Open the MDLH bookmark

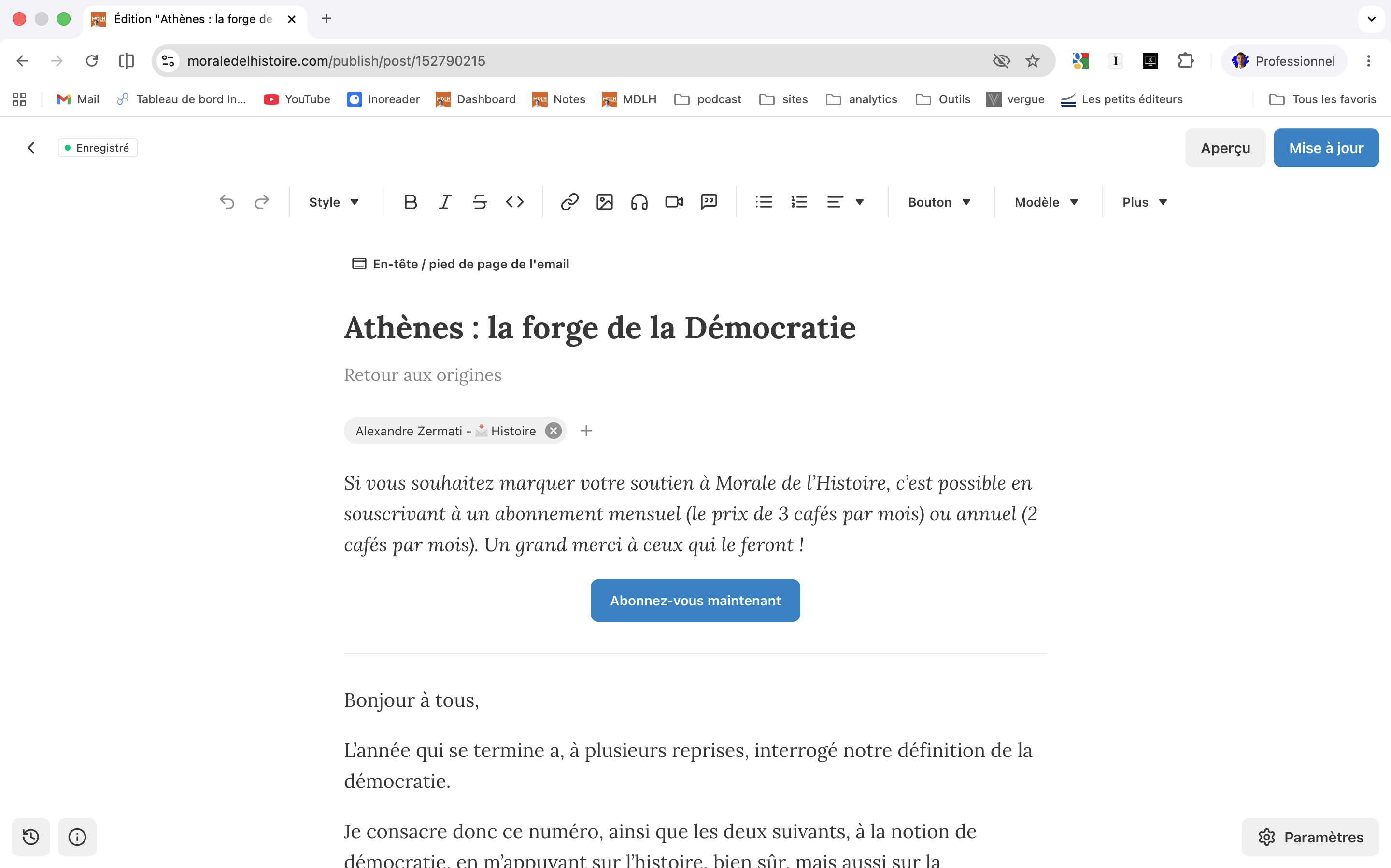(629, 99)
